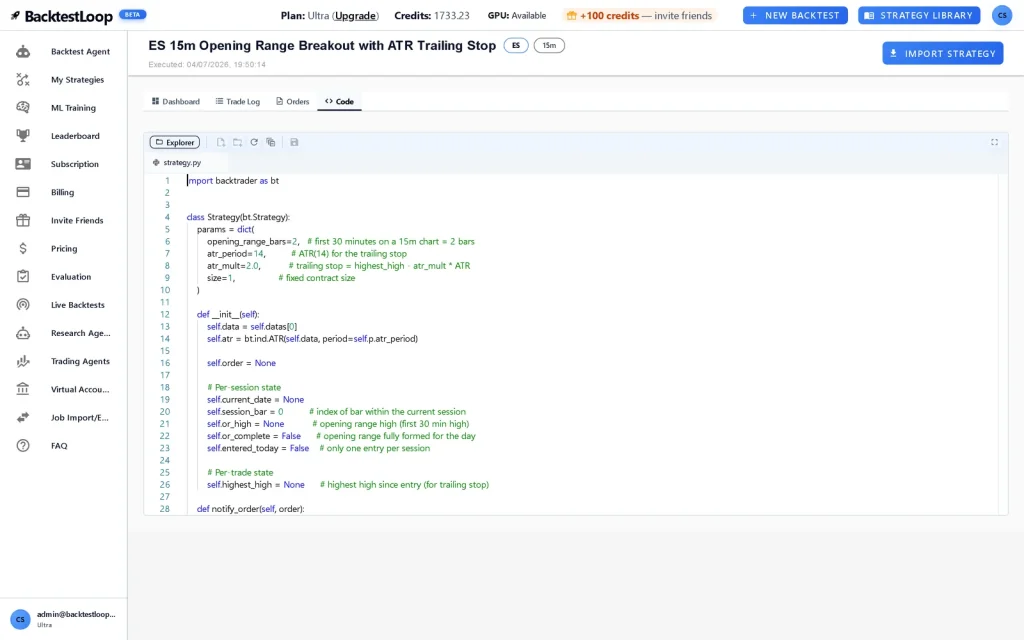Screen dimensions: 1024x640
Task: Toggle fullscreen for code editor
Action: click(994, 142)
